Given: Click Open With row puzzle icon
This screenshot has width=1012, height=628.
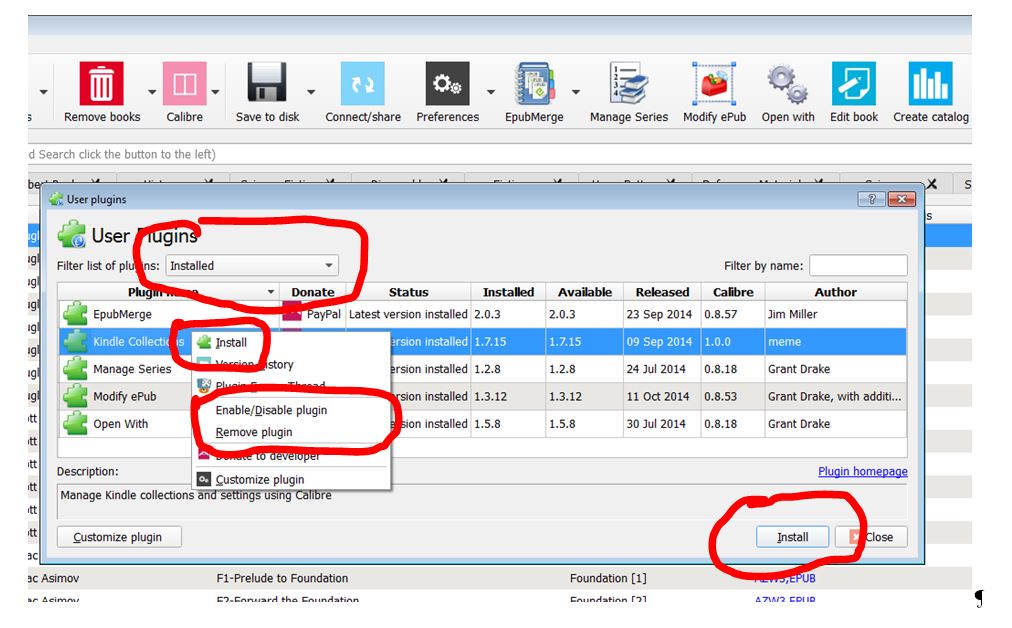Looking at the screenshot, I should click(x=75, y=423).
